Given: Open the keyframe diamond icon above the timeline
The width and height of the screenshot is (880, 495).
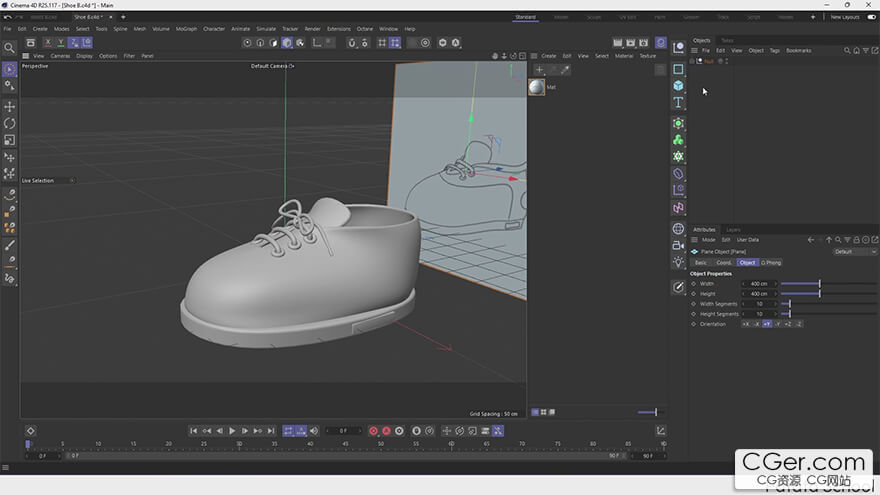Looking at the screenshot, I should tap(31, 431).
